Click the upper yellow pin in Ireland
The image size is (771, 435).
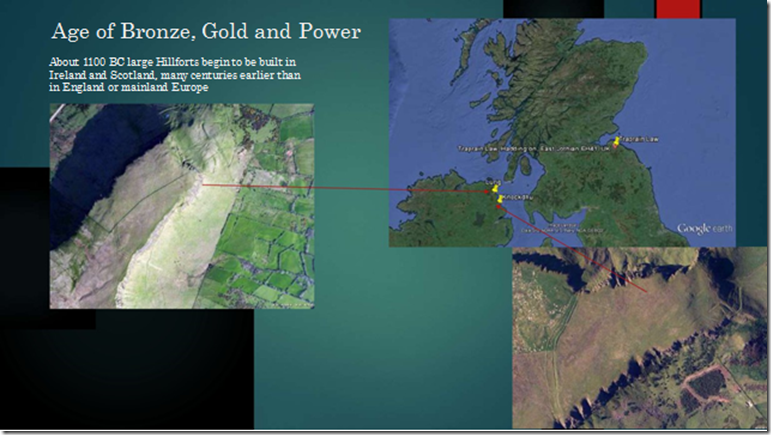pos(495,188)
